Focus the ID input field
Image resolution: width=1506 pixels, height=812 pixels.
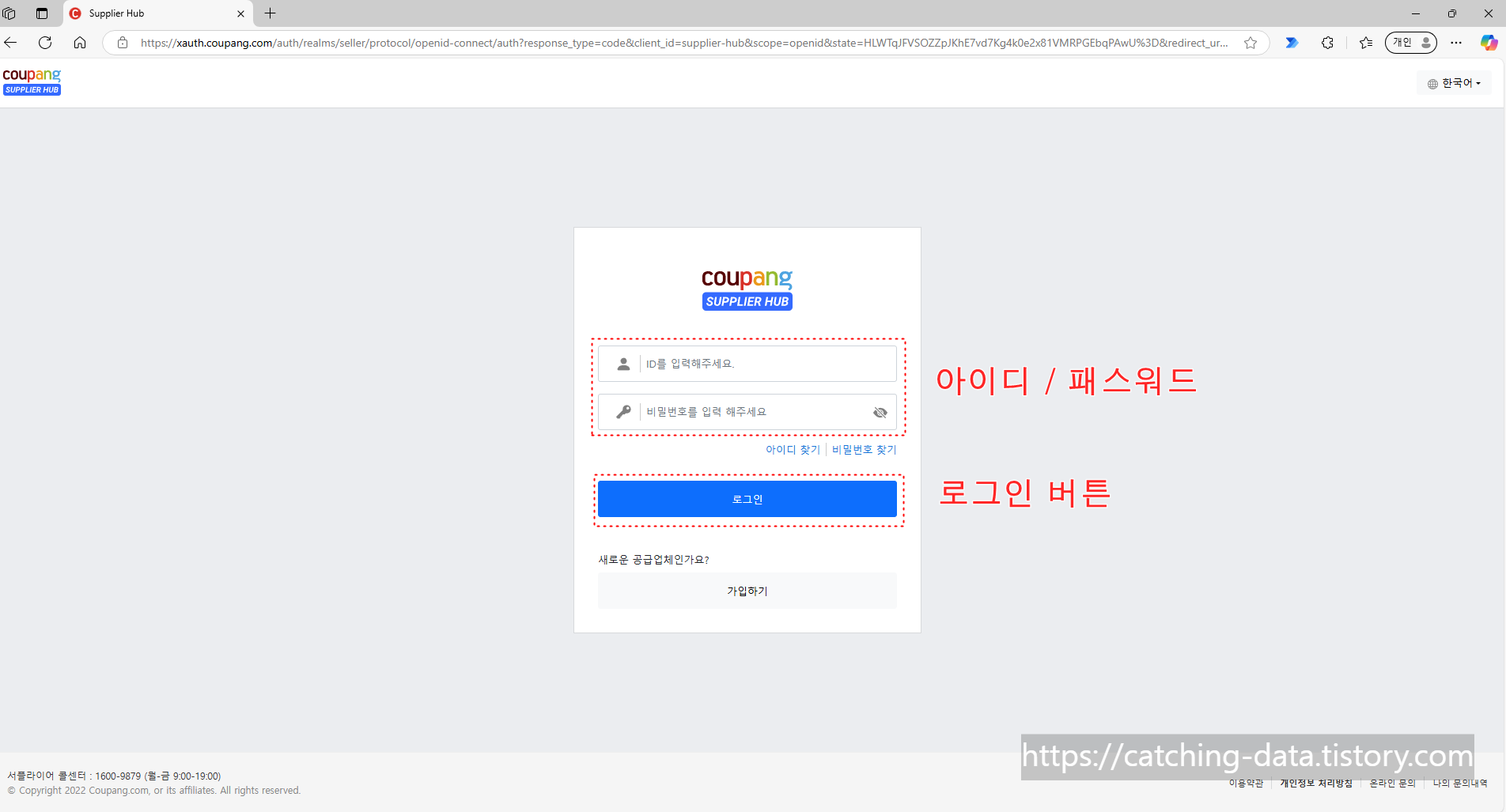747,364
